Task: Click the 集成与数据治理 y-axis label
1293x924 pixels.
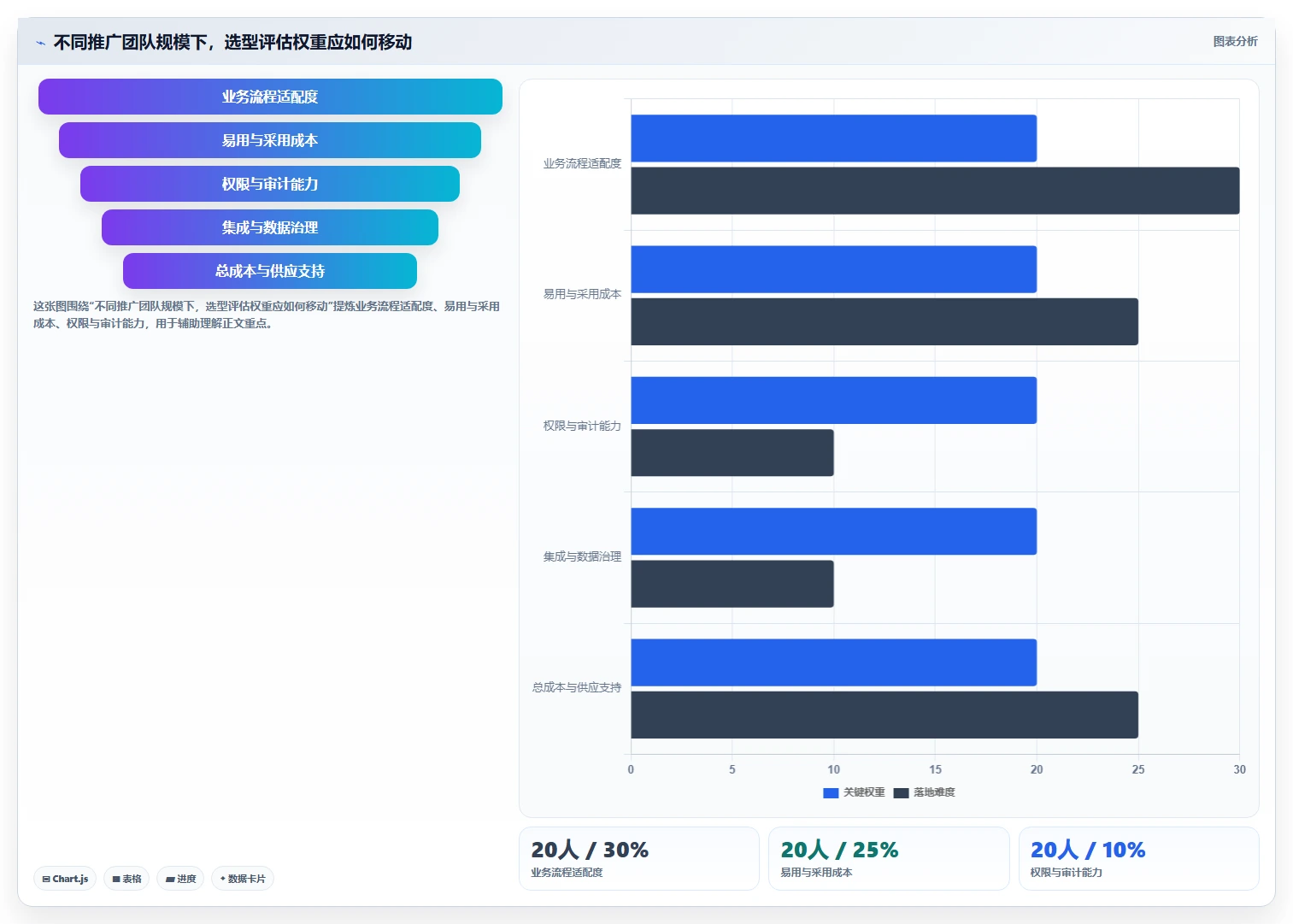Action: [582, 556]
